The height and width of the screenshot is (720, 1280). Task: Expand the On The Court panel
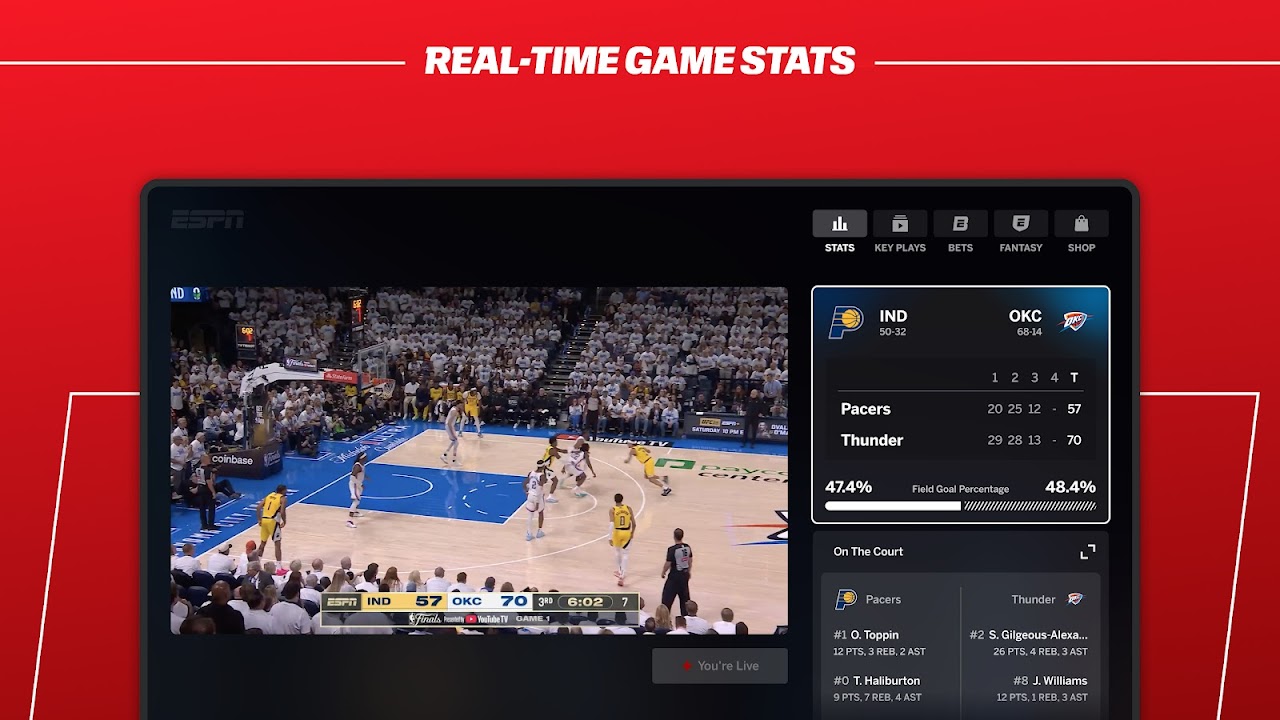click(x=1087, y=552)
